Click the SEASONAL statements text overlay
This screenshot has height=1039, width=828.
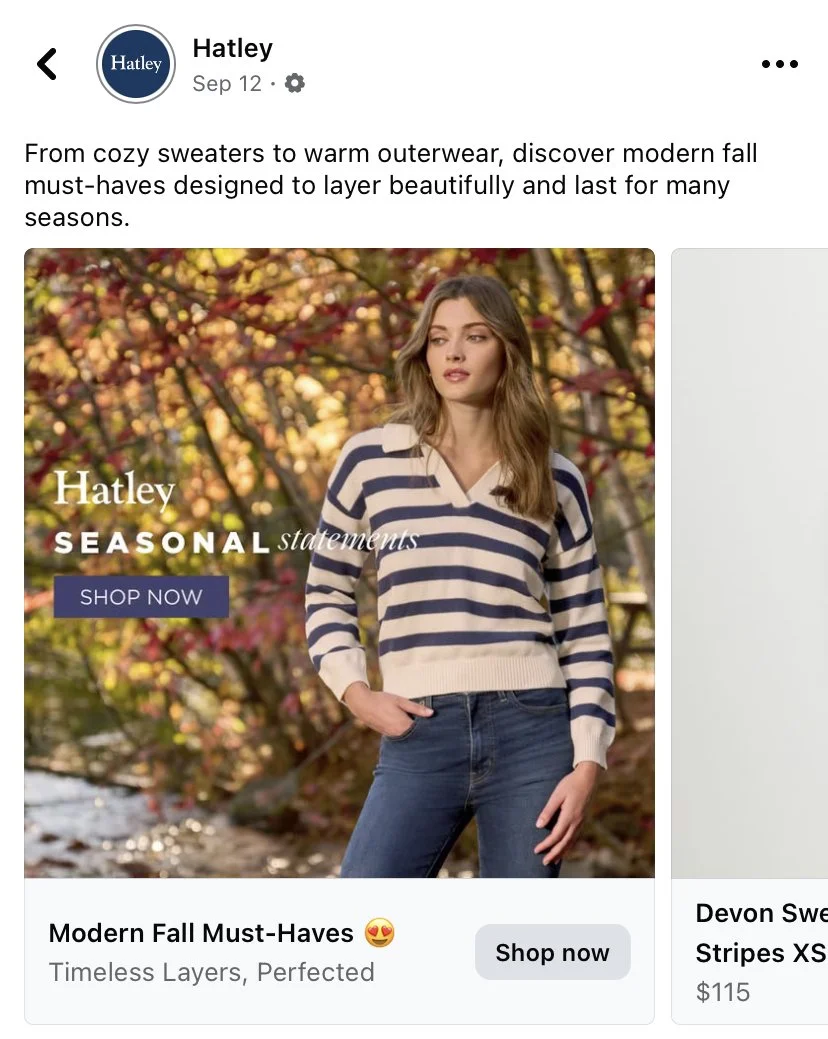point(236,542)
